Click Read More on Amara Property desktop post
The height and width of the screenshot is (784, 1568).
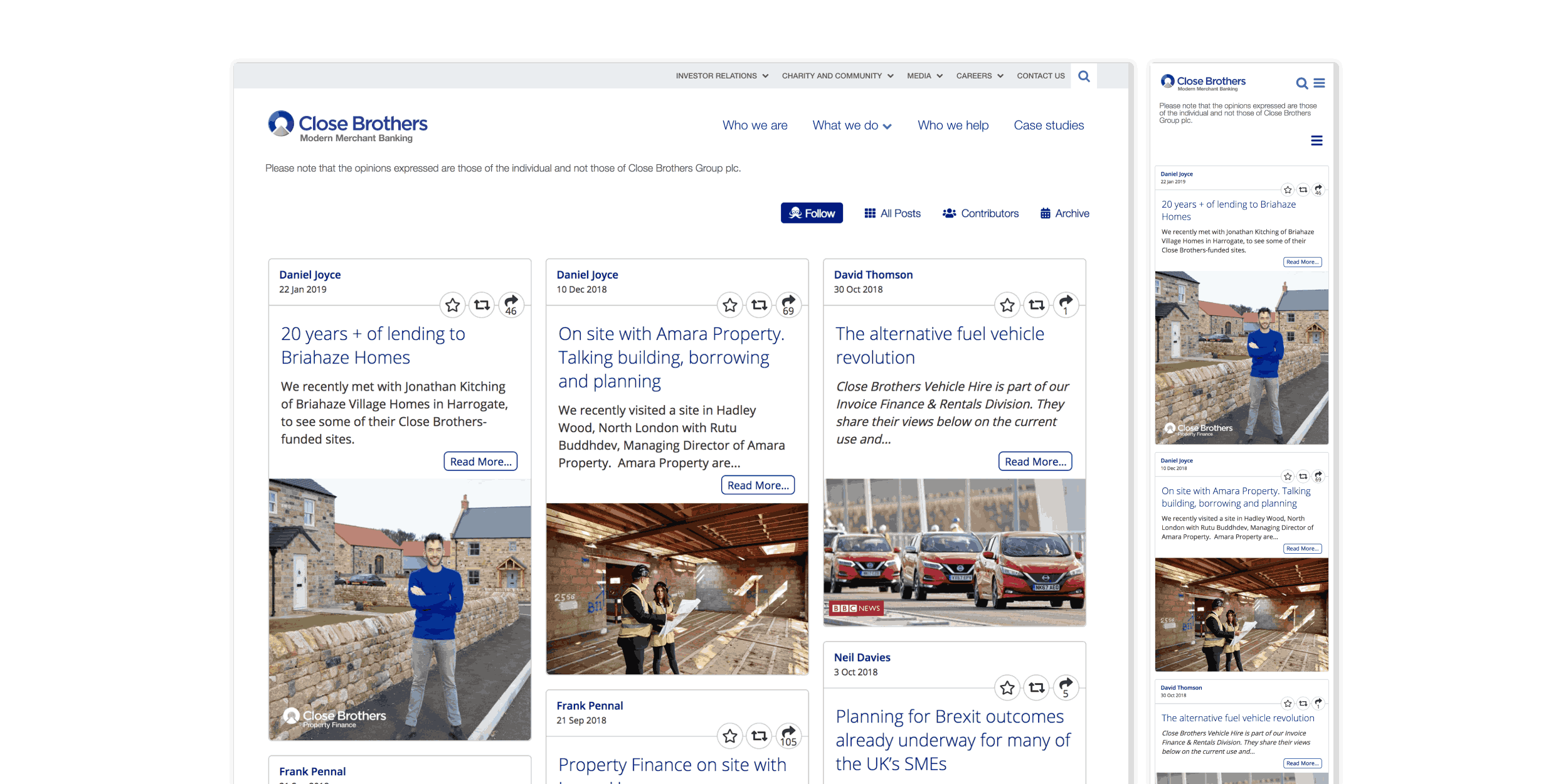click(x=758, y=485)
